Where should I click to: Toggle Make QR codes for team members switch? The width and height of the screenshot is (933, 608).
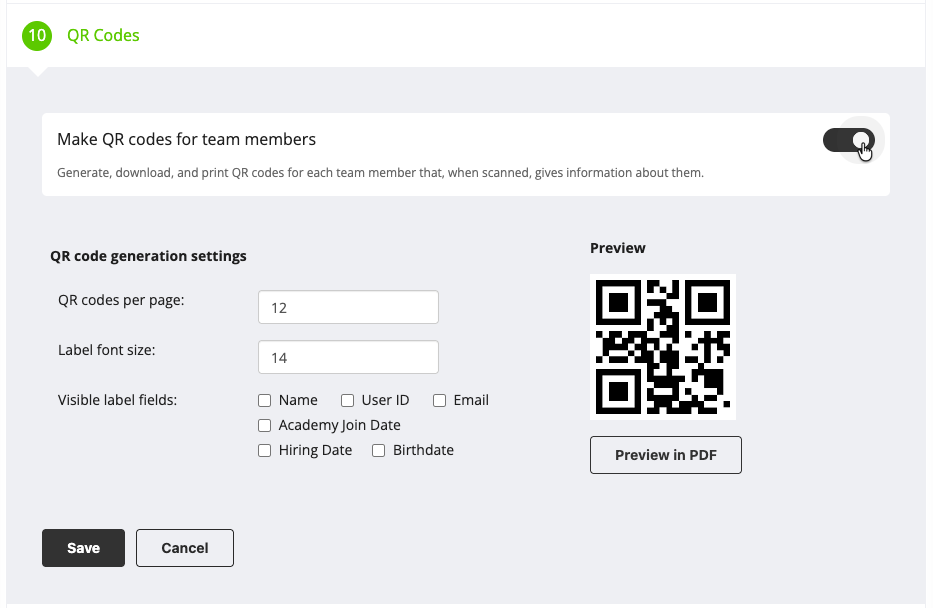click(x=849, y=140)
